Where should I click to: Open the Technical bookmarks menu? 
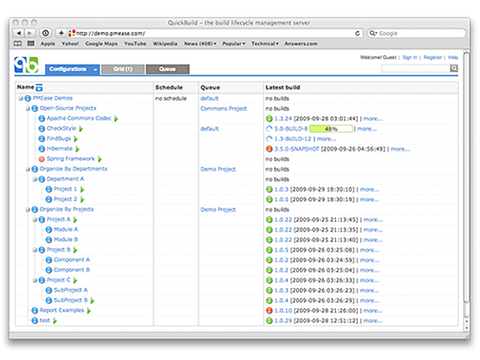pyautogui.click(x=265, y=44)
